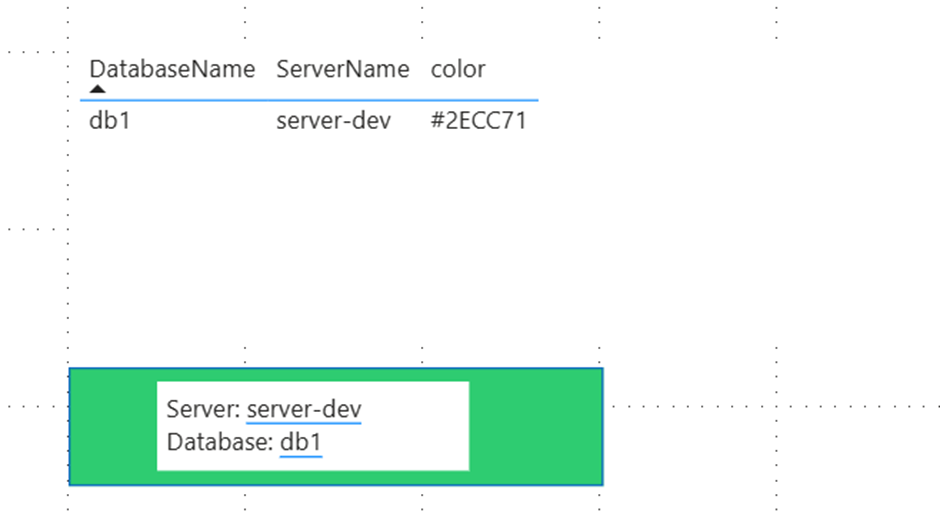The height and width of the screenshot is (513, 940).
Task: Click the server-dev cell in the table
Action: (333, 122)
